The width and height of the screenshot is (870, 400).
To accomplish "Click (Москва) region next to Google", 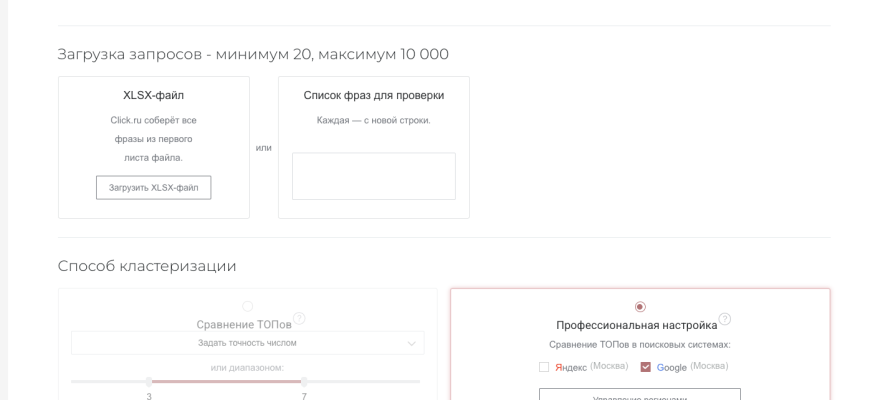I will [x=709, y=366].
